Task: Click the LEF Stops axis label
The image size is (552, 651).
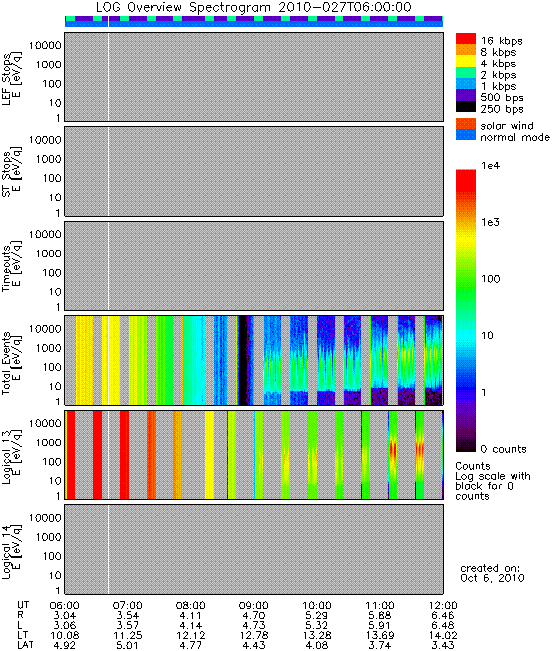Action: tap(12, 77)
